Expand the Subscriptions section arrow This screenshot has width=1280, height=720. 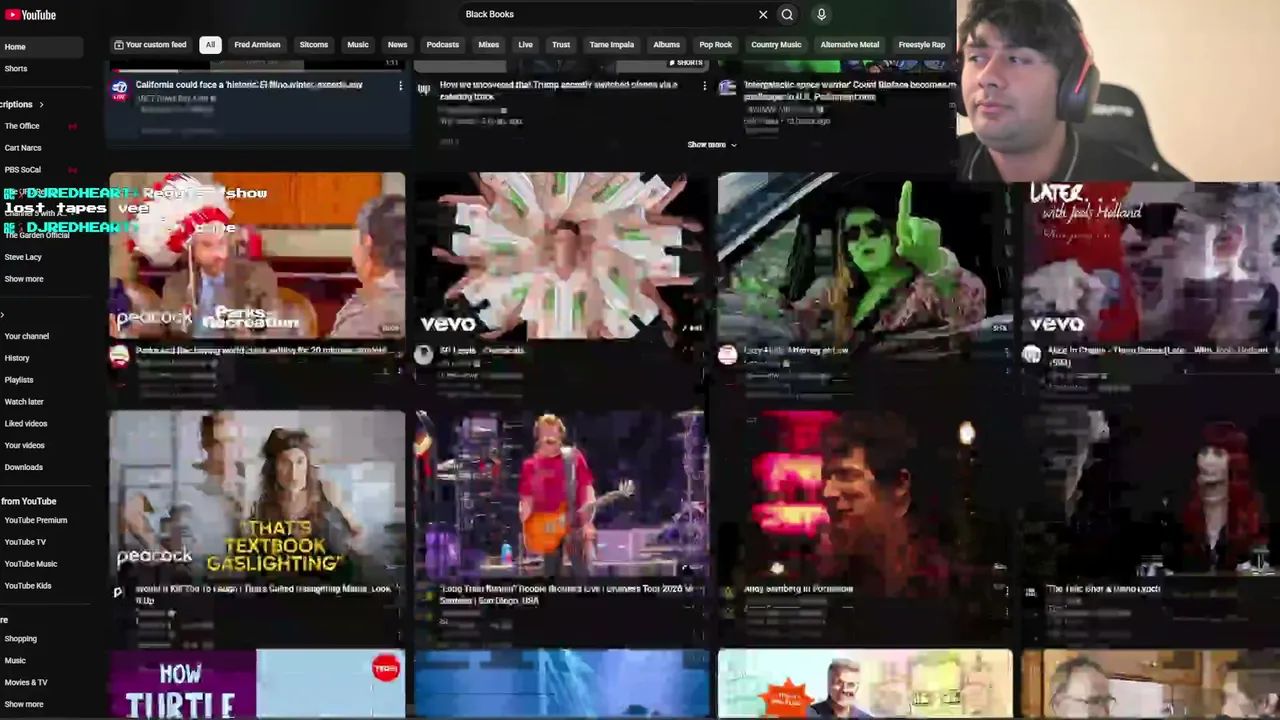pyautogui.click(x=41, y=104)
